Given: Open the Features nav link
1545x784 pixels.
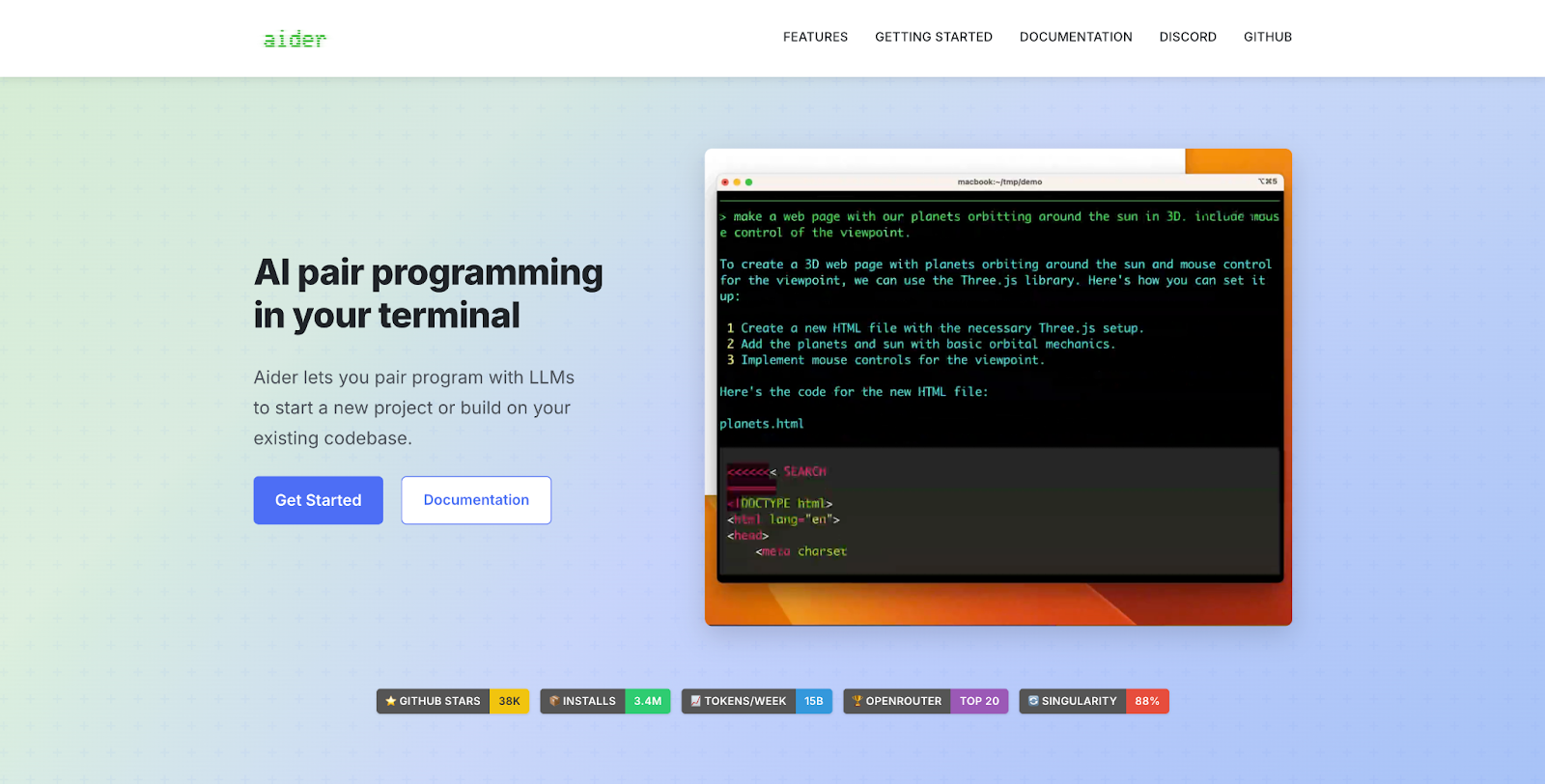Looking at the screenshot, I should (815, 37).
